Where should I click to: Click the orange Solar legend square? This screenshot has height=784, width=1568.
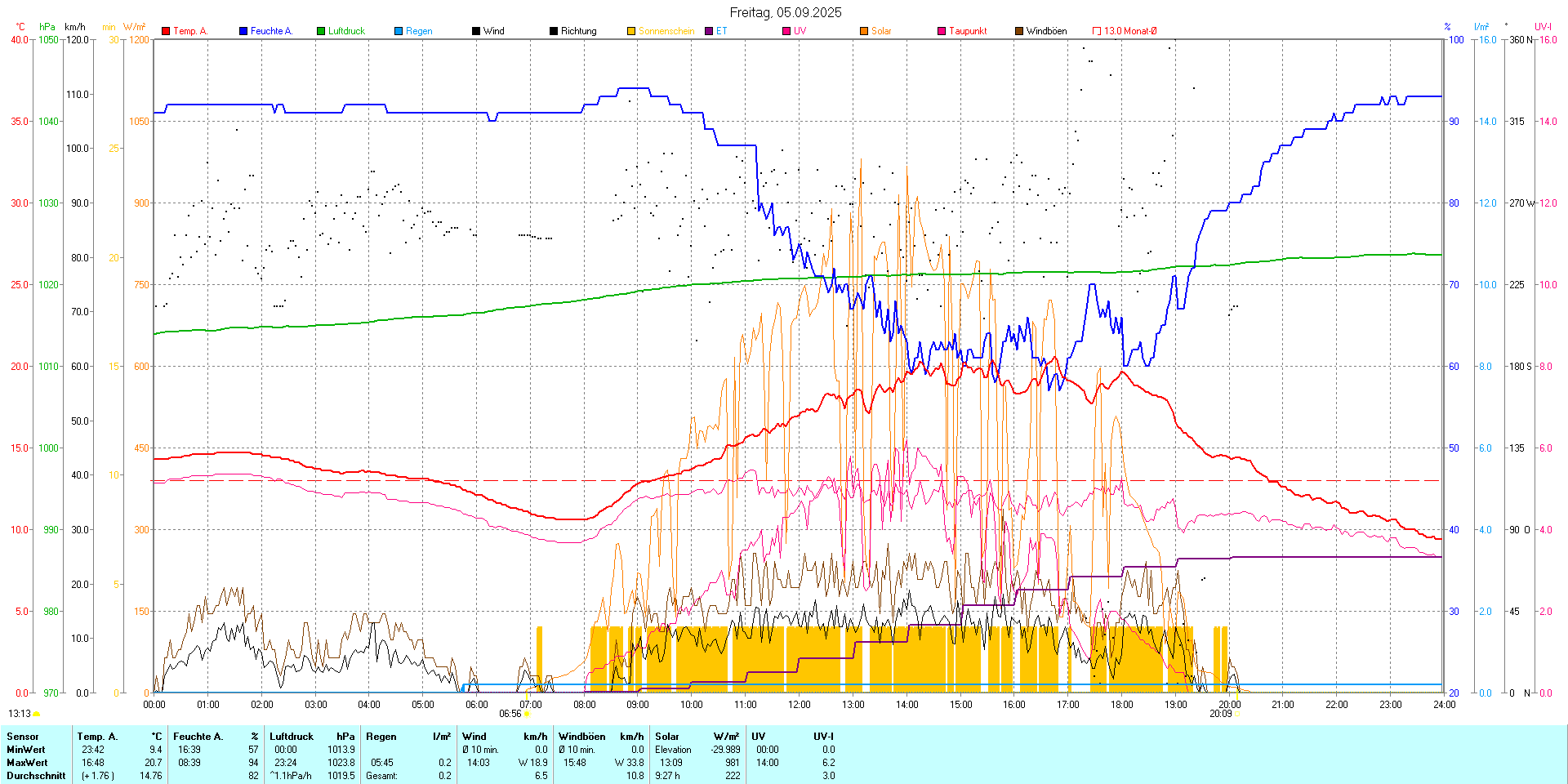tap(864, 31)
